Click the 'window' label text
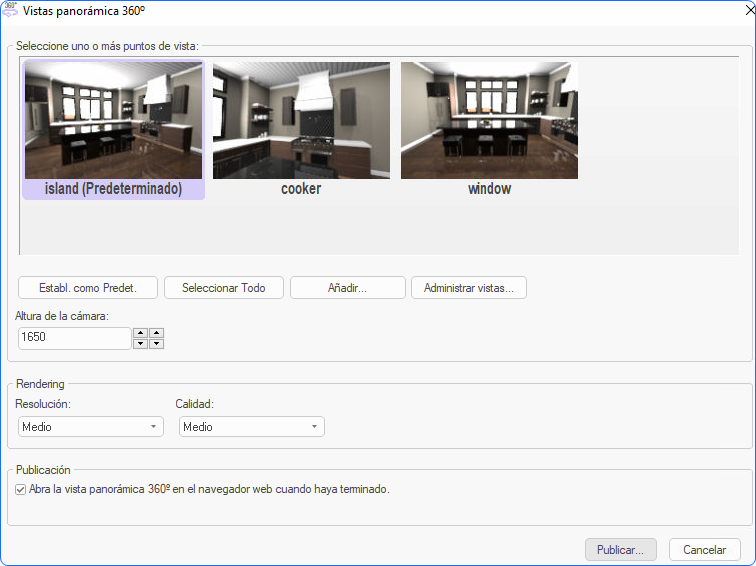This screenshot has width=756, height=566. pyautogui.click(x=489, y=189)
